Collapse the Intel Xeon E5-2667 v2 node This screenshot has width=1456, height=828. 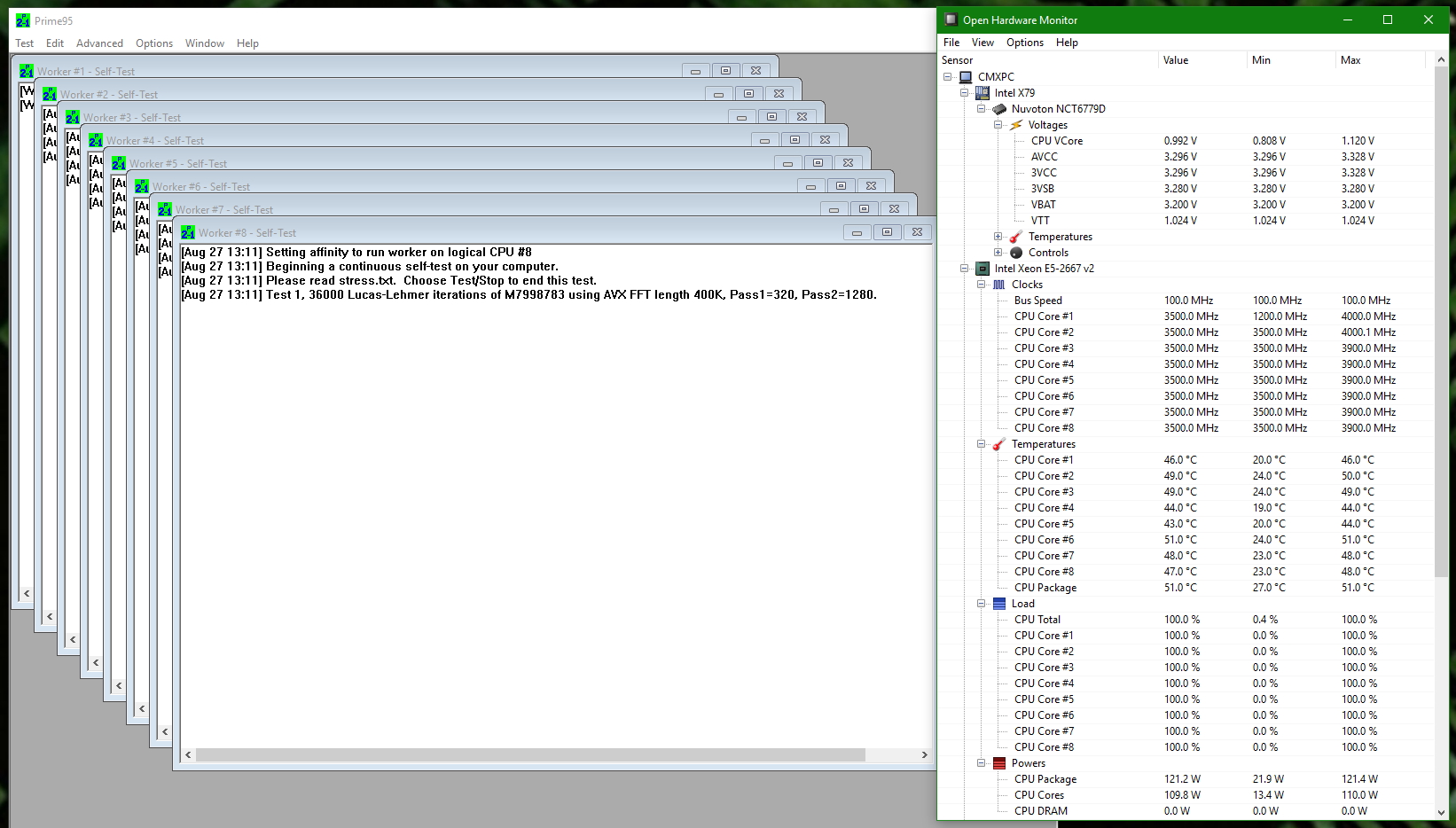[x=965, y=269]
